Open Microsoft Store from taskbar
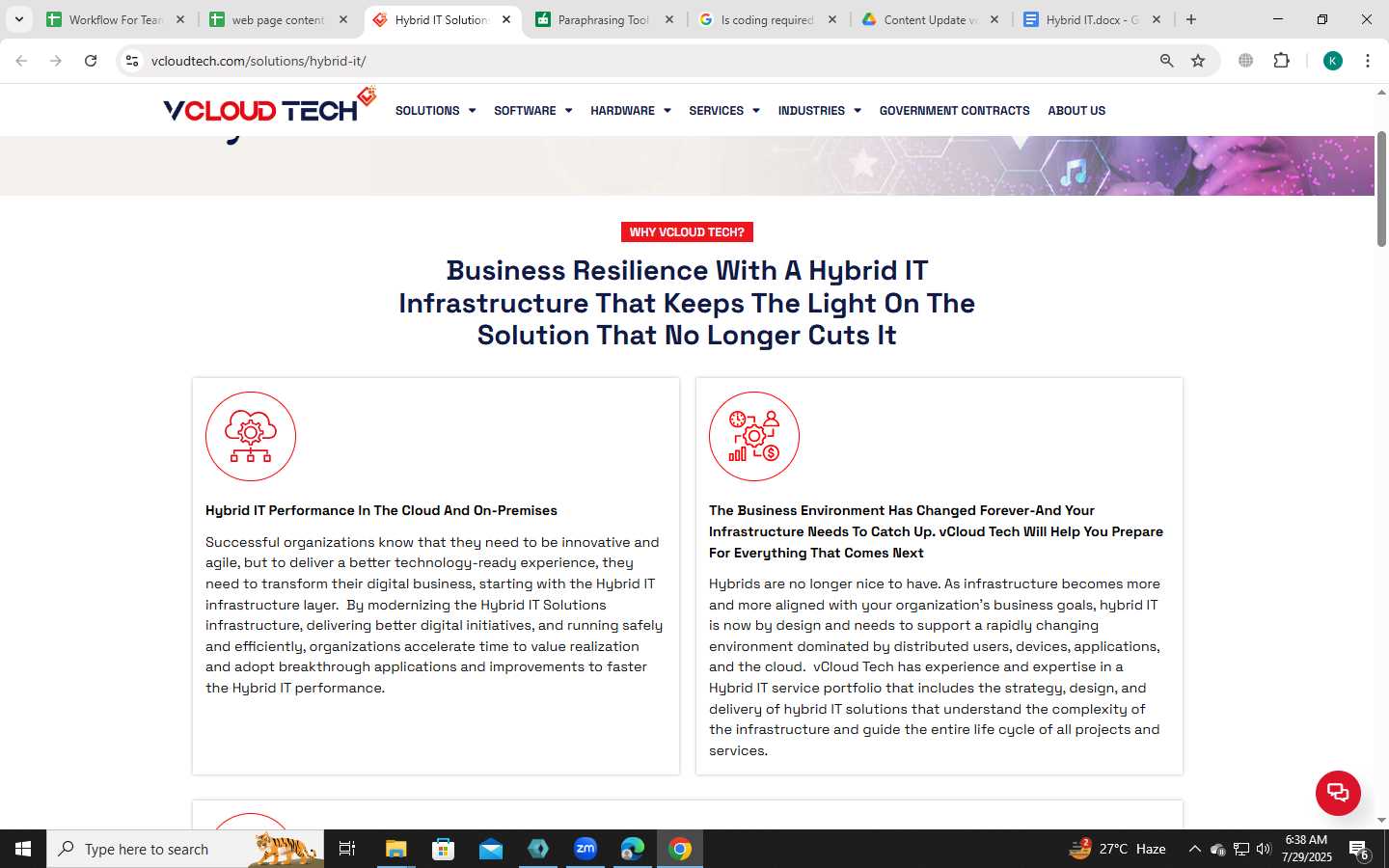1389x868 pixels. (x=444, y=849)
